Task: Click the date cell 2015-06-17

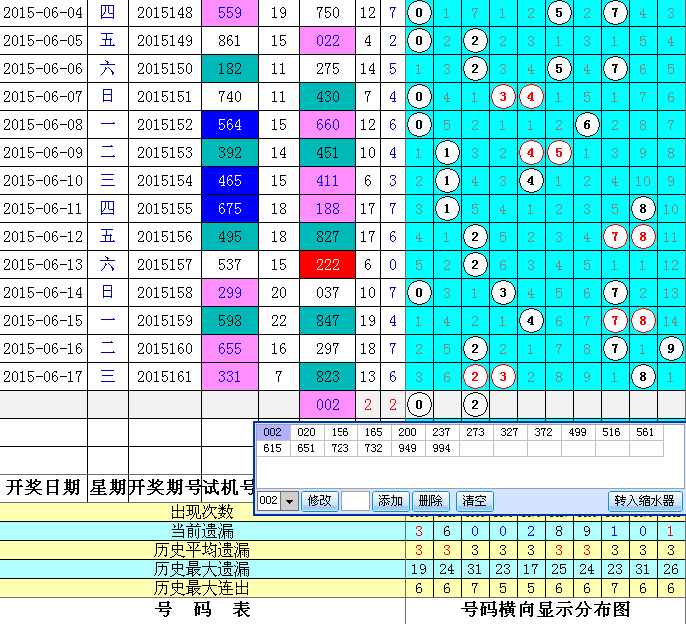Action: point(43,377)
